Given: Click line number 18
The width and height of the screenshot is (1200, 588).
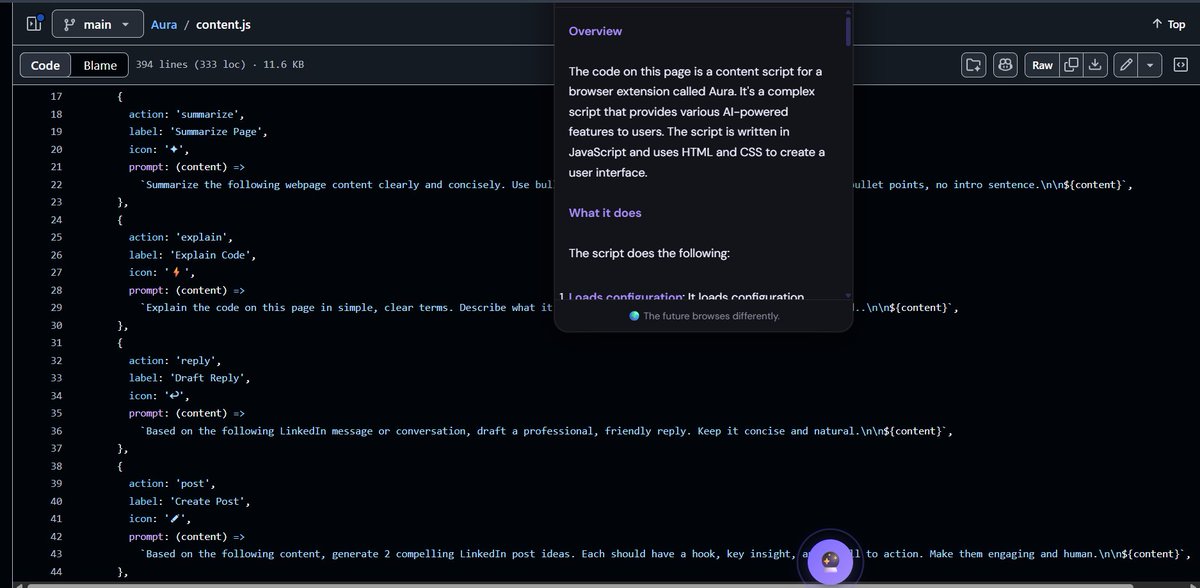Looking at the screenshot, I should click(56, 114).
